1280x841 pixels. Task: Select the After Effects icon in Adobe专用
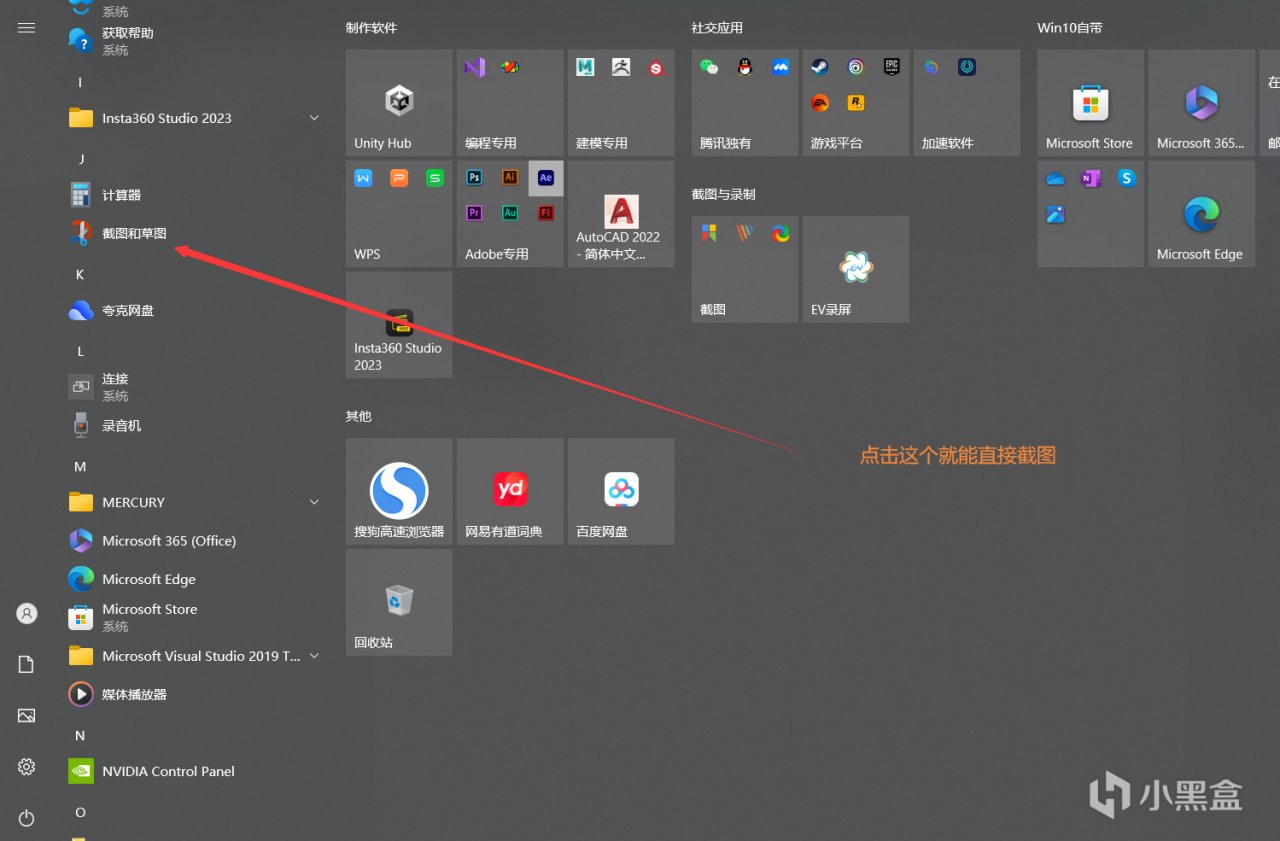pos(546,178)
